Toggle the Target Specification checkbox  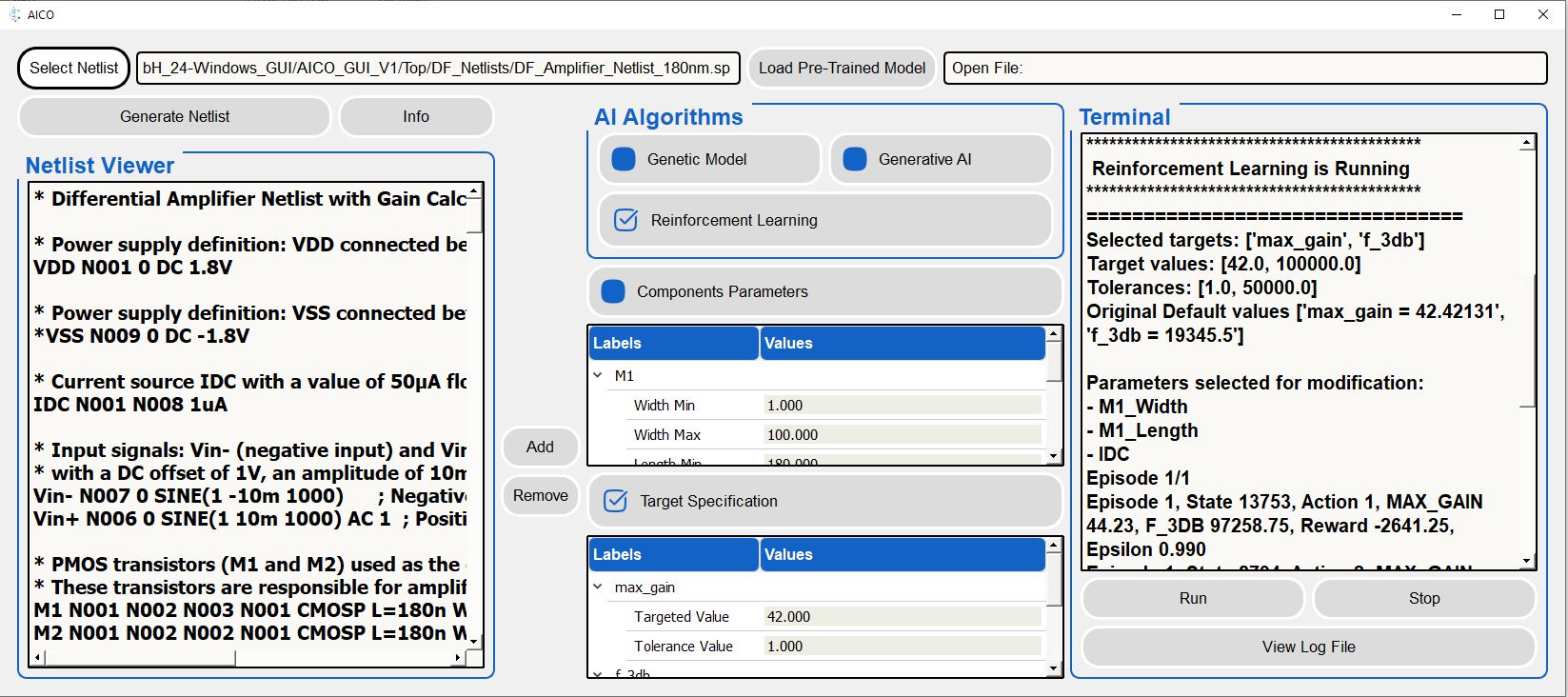(x=616, y=501)
